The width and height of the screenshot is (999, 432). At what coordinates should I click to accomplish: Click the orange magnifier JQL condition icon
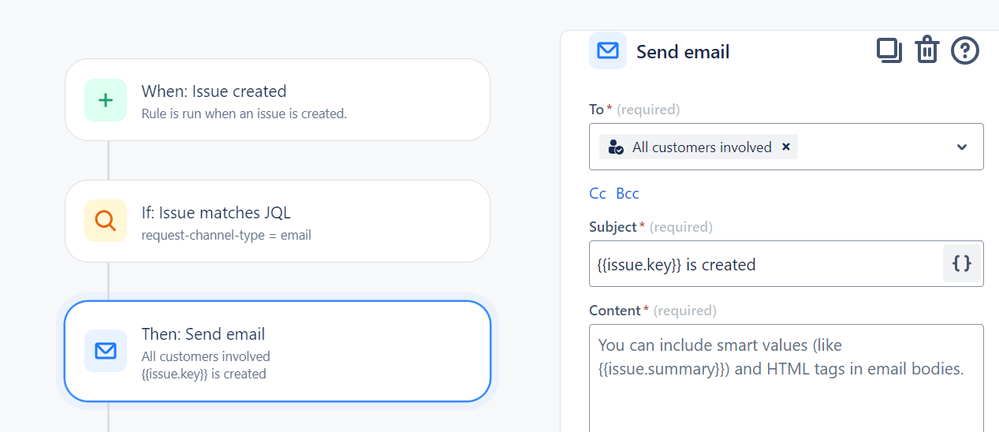[106, 221]
